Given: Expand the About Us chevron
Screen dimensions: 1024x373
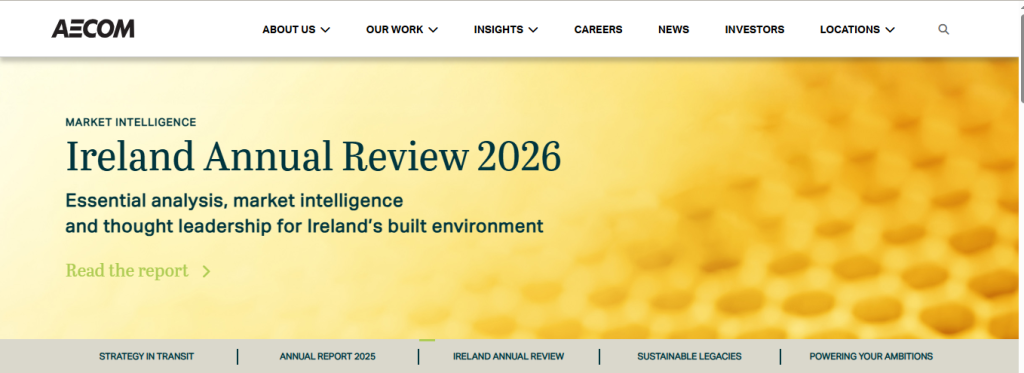Looking at the screenshot, I should click(x=325, y=29).
